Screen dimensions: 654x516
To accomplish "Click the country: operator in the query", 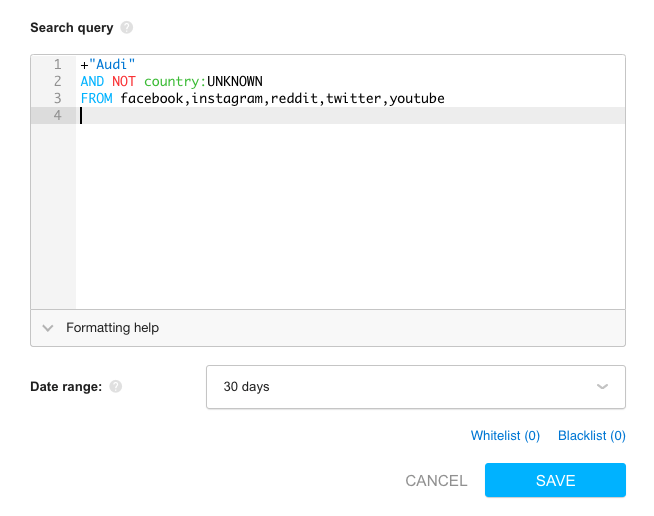I will click(175, 81).
